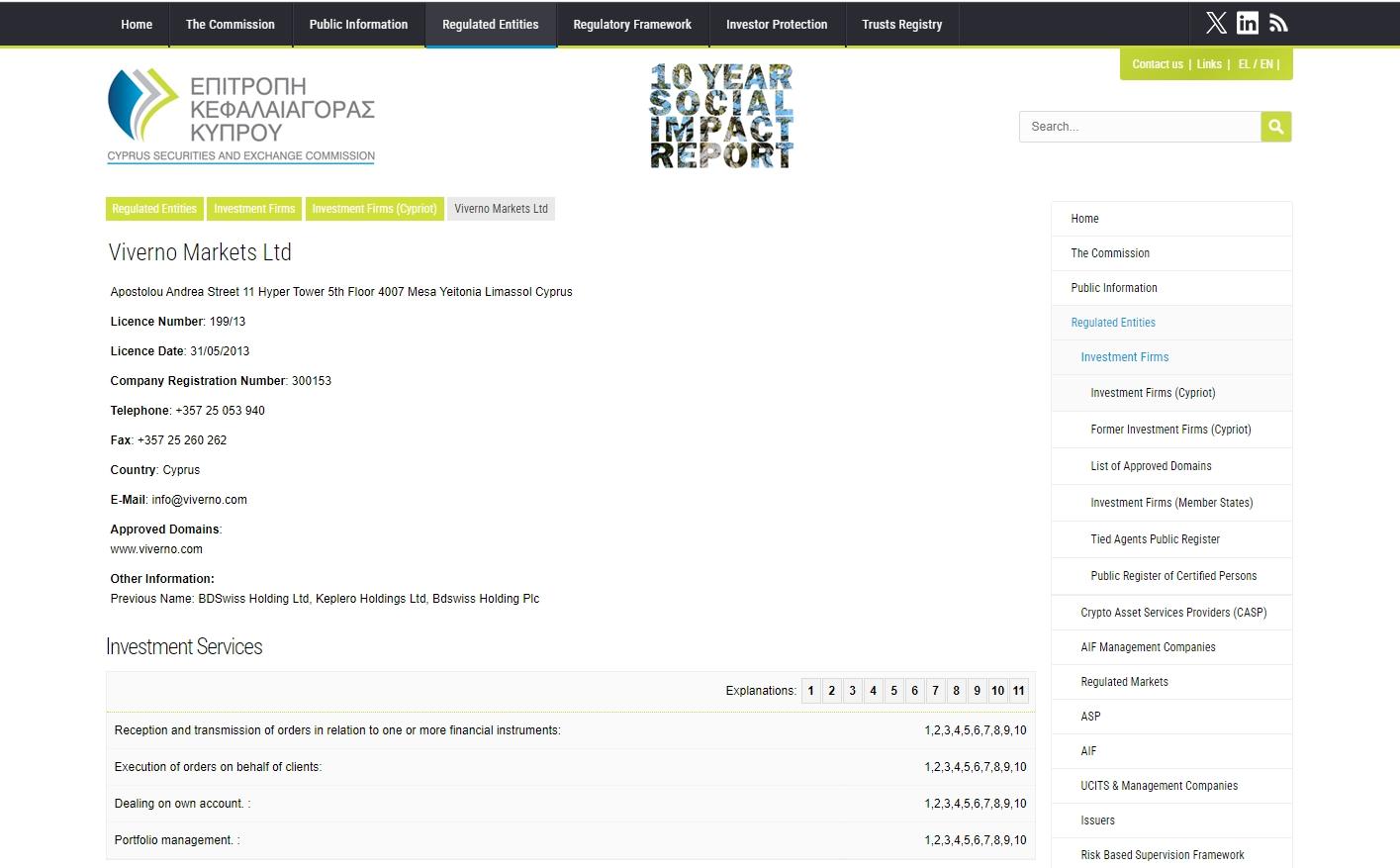
Task: Open Regulated Markets sidebar item
Action: coord(1171,682)
